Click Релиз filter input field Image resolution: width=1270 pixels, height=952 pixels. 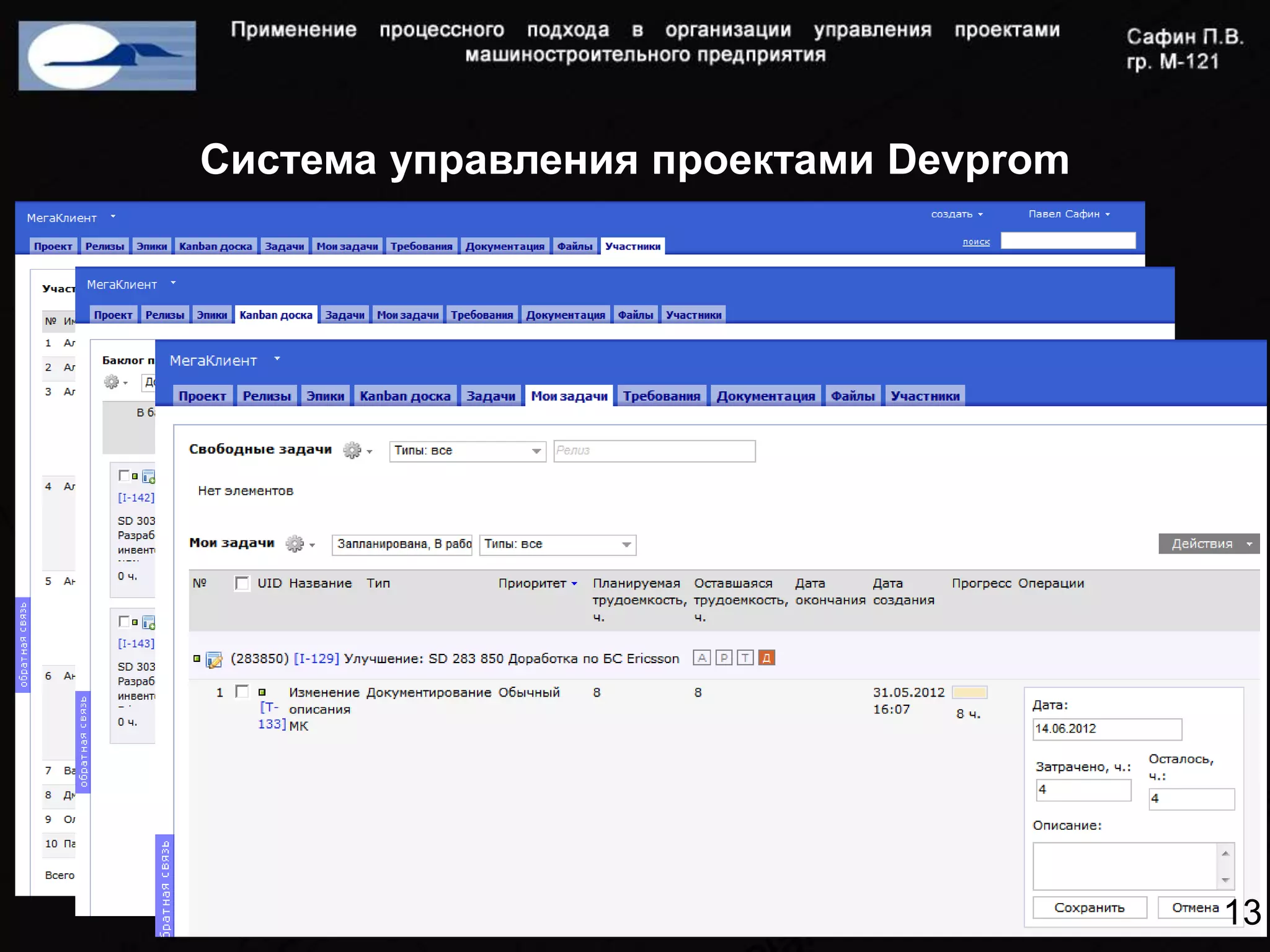point(654,451)
